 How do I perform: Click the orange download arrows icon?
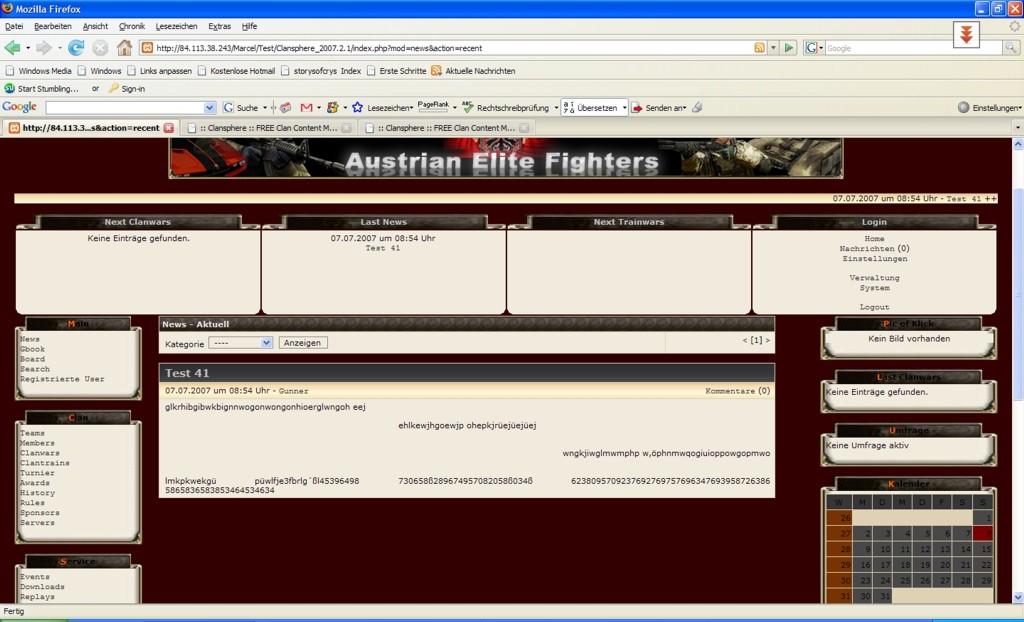[967, 34]
